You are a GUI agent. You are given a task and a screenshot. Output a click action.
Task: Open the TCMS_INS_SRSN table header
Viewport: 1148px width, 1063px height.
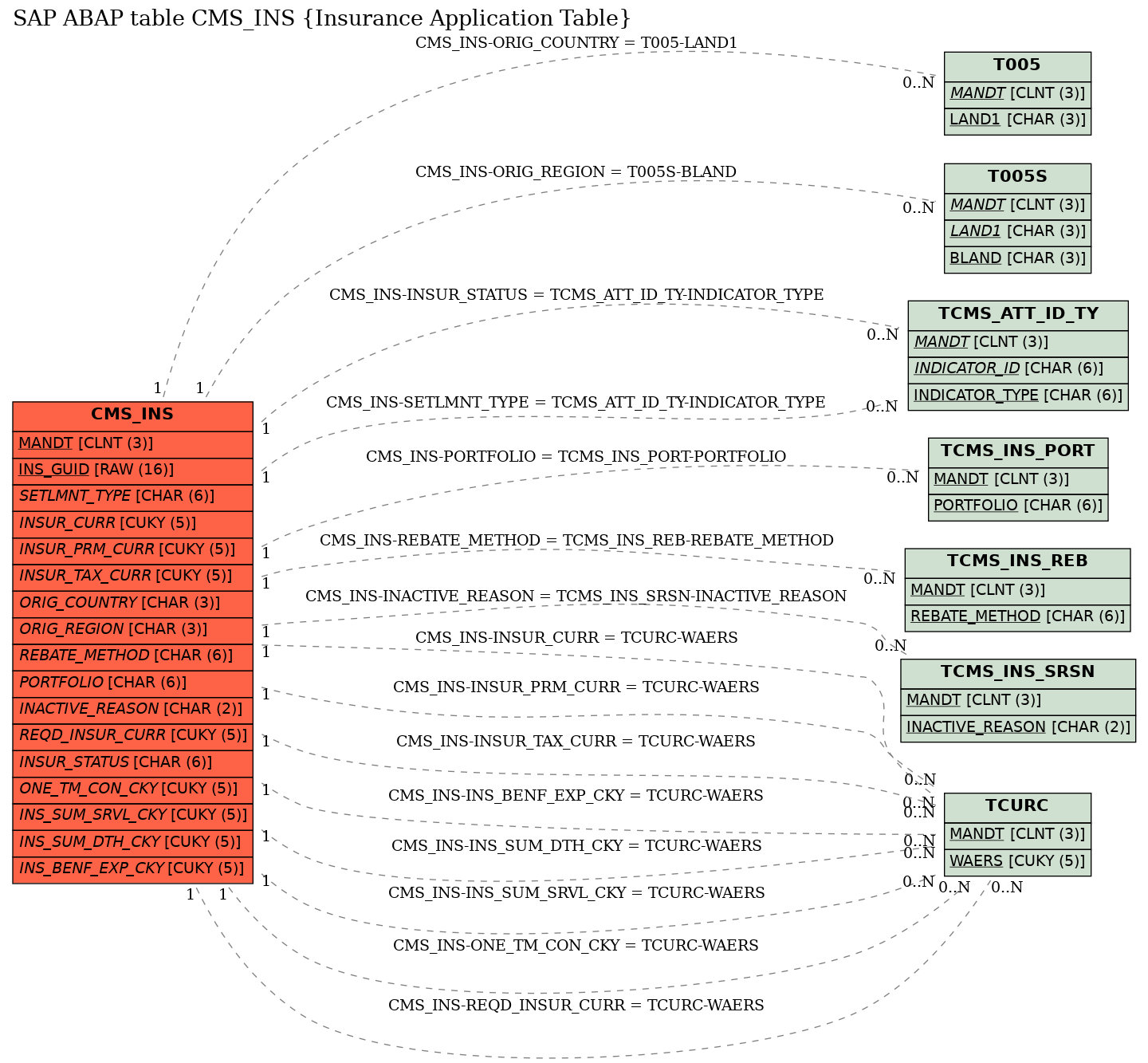[x=1018, y=673]
